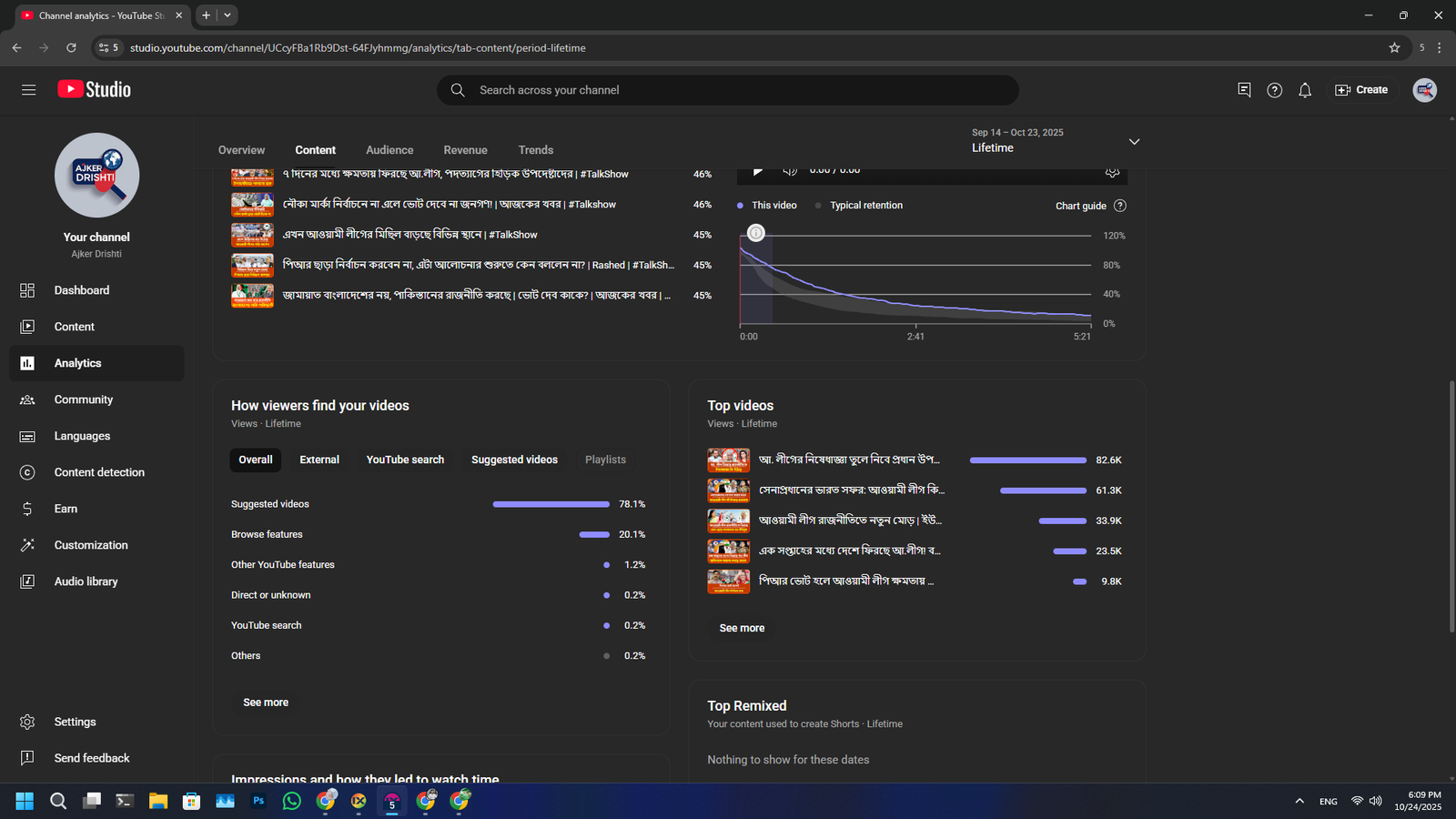Switch to the Audience tab
Viewport: 1456px width, 819px height.
point(389,150)
